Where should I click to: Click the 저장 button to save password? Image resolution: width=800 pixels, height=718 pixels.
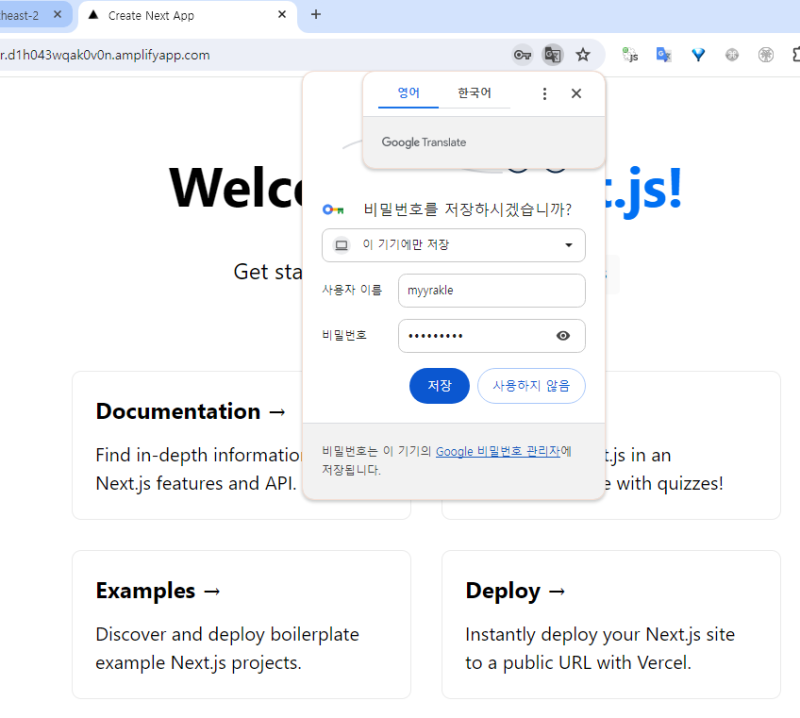(439, 386)
